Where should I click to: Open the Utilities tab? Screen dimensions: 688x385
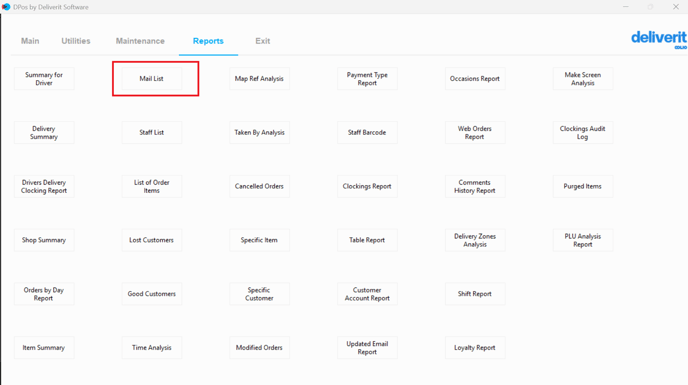tap(75, 41)
